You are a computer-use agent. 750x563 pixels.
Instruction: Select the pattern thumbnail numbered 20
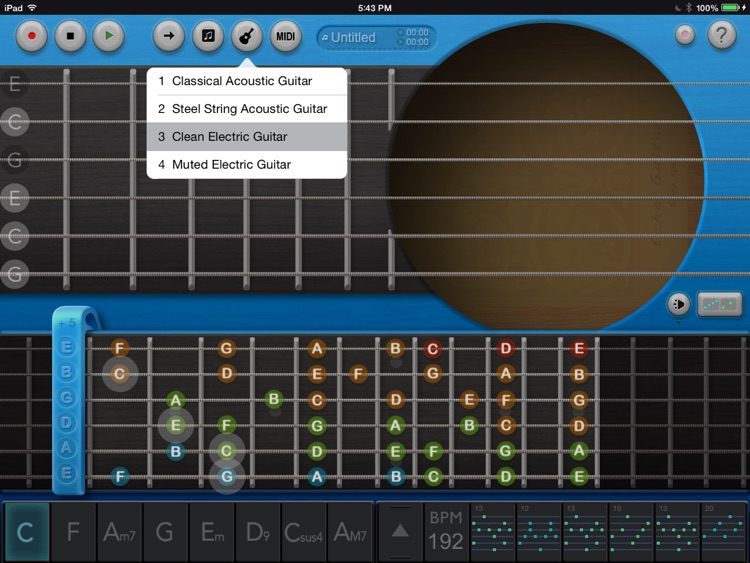pos(724,532)
